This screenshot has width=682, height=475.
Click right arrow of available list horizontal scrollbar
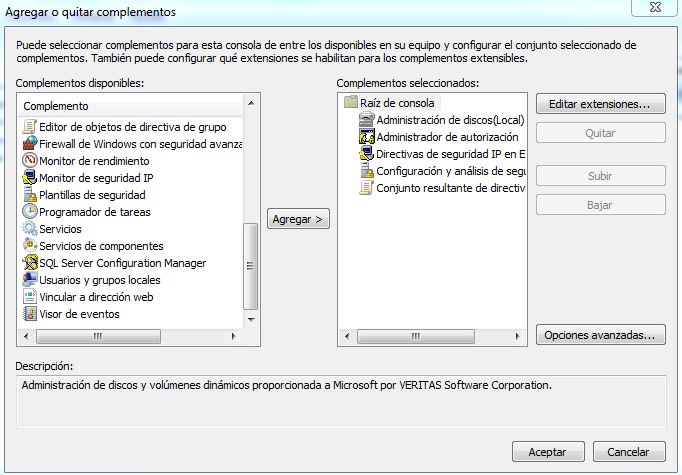pyautogui.click(x=234, y=336)
